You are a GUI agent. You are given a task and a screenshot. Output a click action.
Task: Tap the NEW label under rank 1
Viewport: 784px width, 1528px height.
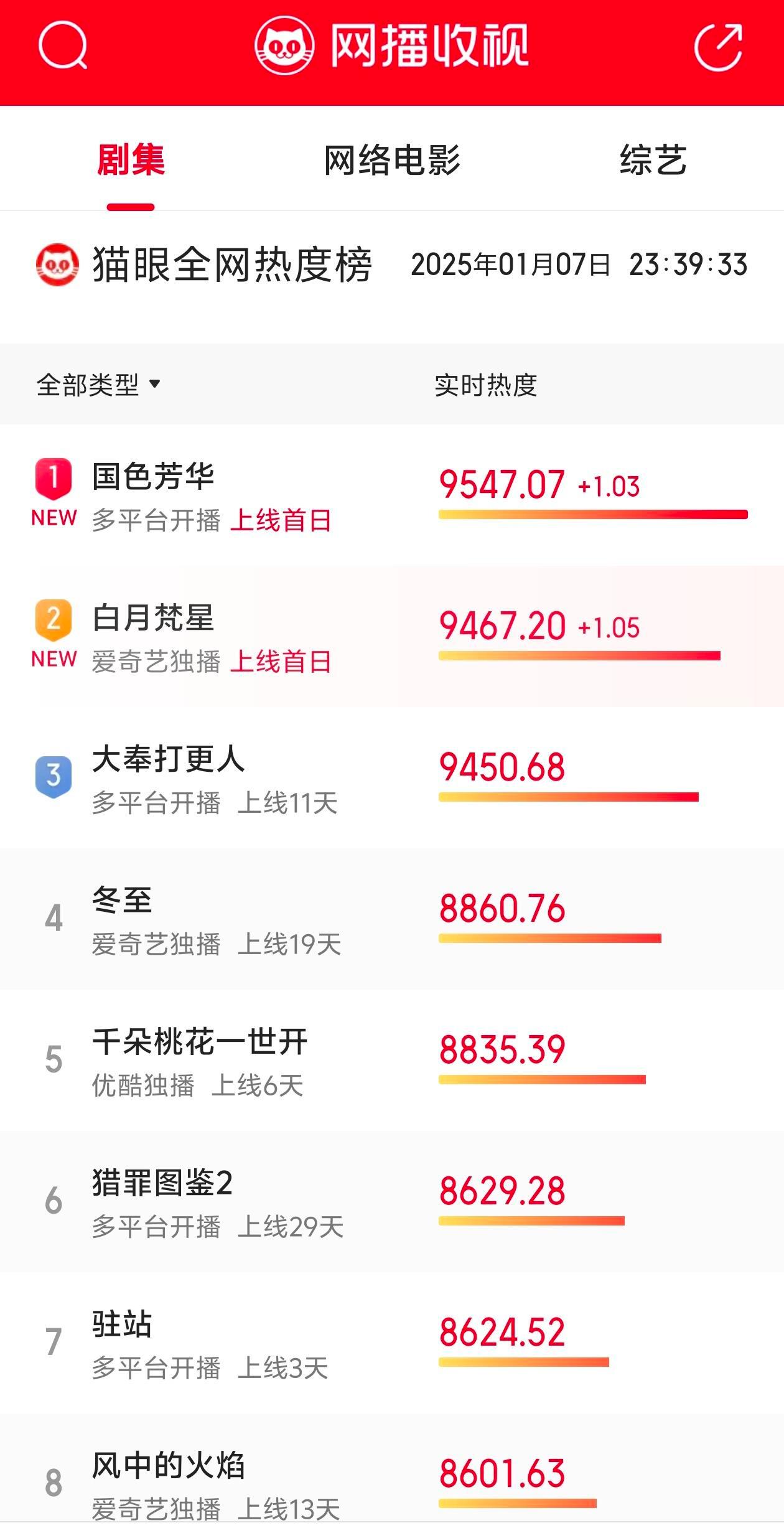tap(54, 518)
